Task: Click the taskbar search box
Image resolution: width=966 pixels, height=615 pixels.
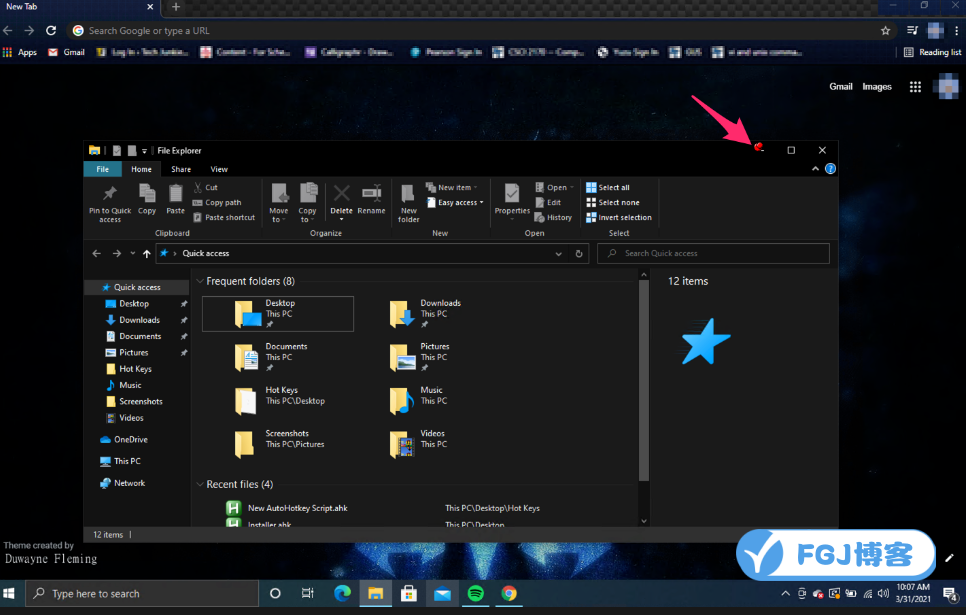Action: click(142, 593)
